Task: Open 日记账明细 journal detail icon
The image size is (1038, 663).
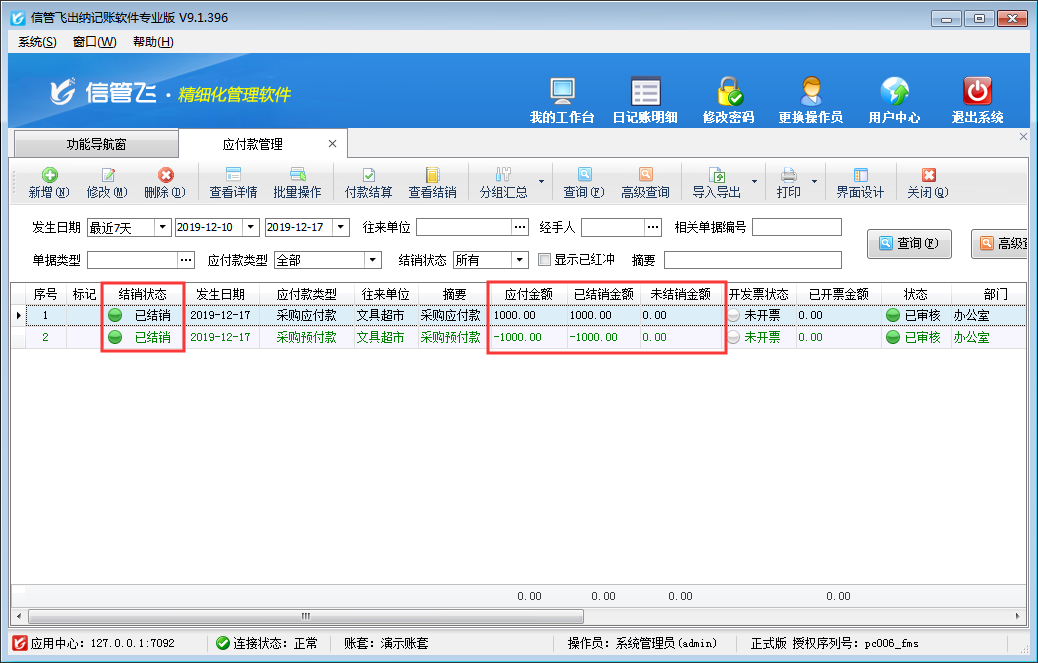Action: pos(645,92)
